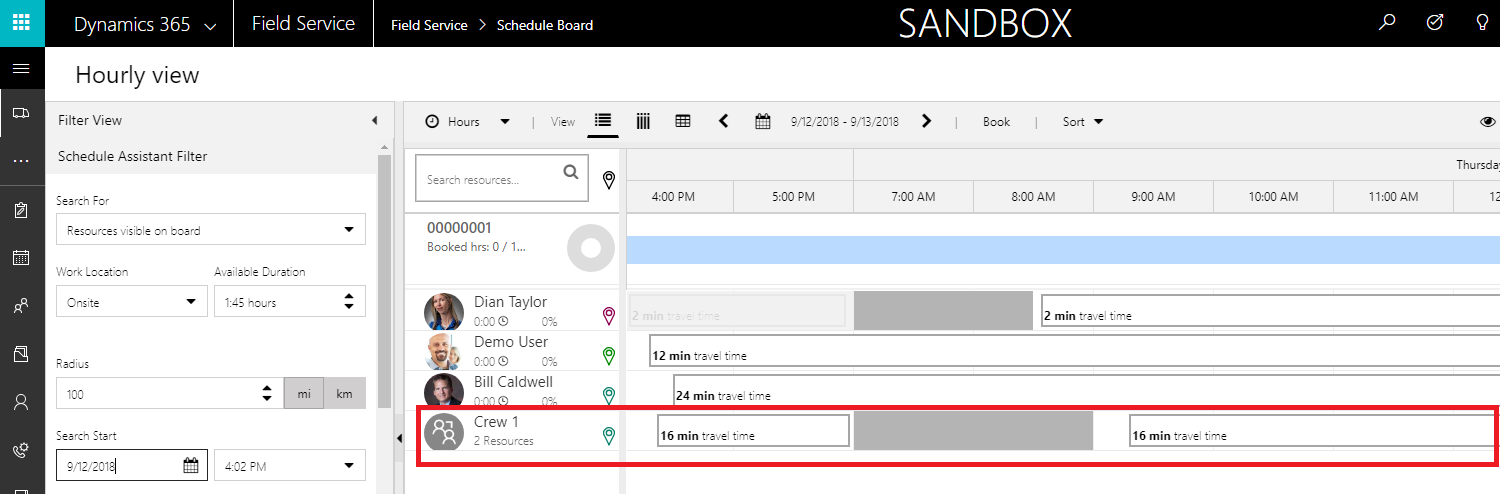Switch to horizontal list view icon

(x=602, y=121)
